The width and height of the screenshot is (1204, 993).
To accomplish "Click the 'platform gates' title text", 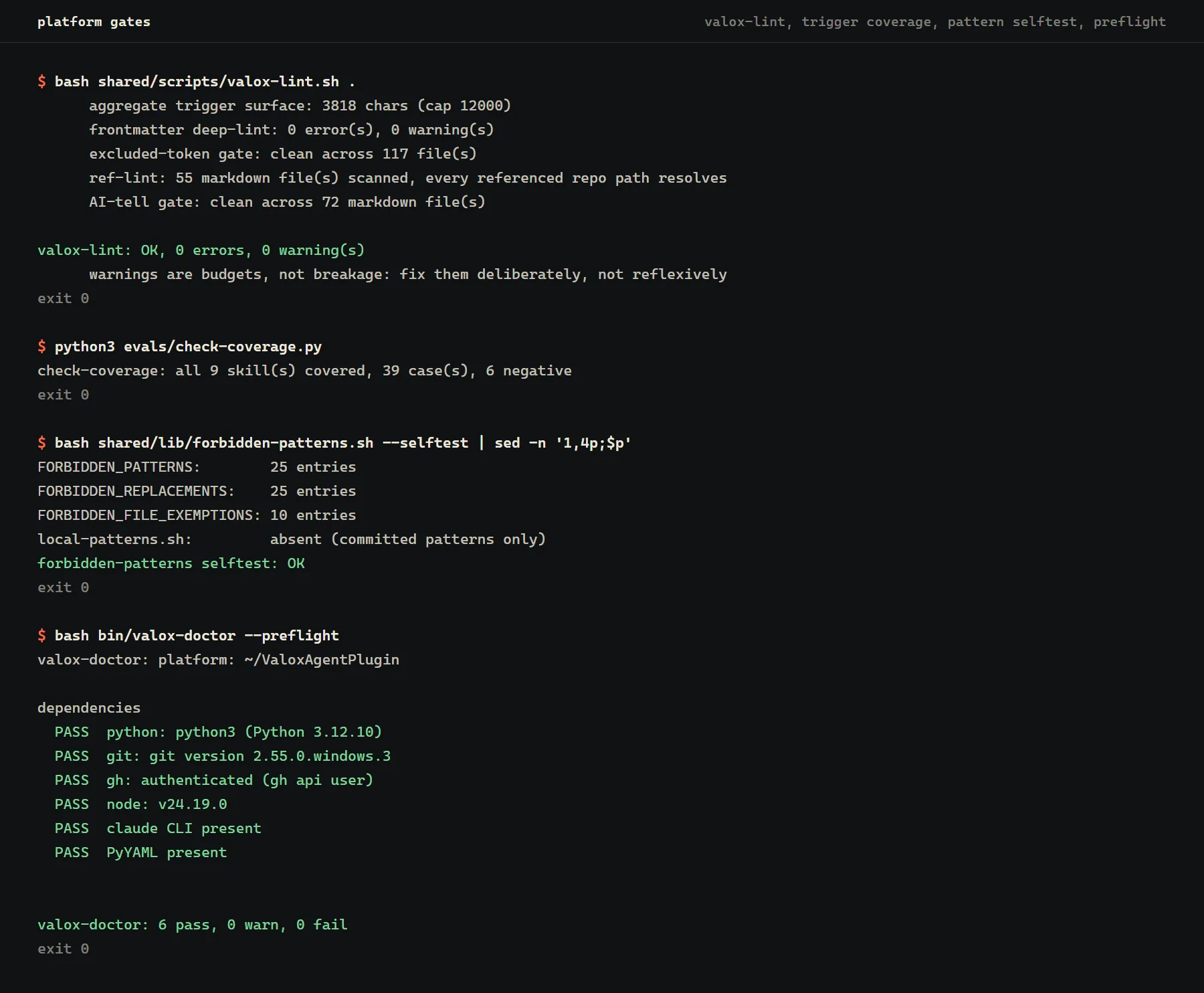I will pyautogui.click(x=94, y=21).
